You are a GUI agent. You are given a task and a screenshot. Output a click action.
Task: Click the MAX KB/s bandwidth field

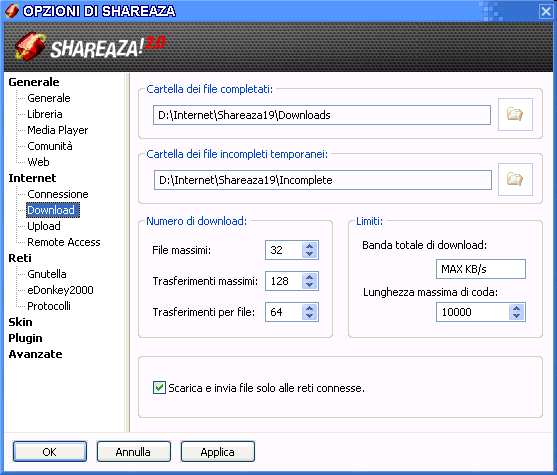(x=481, y=269)
